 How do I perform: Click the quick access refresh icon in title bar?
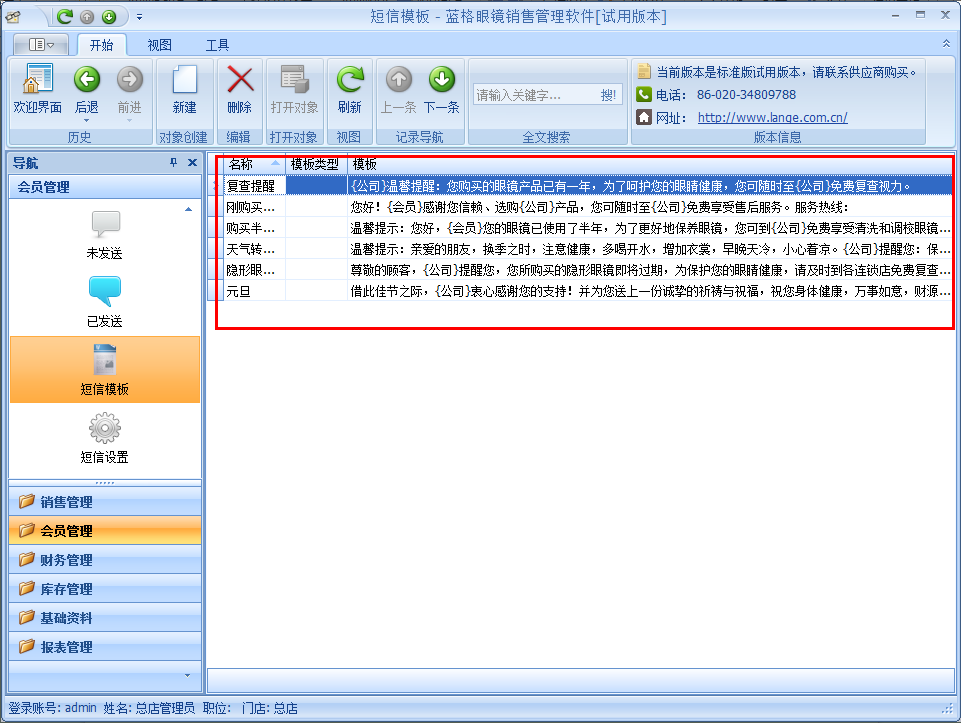coord(65,17)
